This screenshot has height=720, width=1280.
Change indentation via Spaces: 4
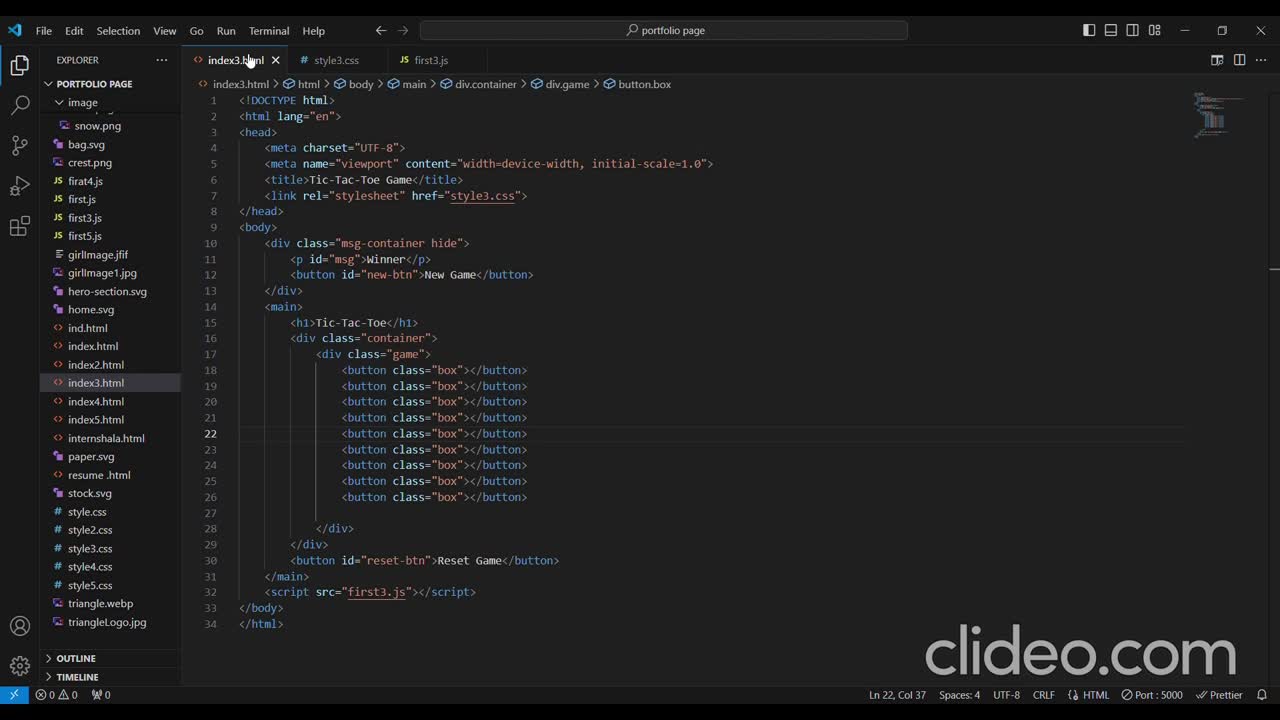(959, 695)
